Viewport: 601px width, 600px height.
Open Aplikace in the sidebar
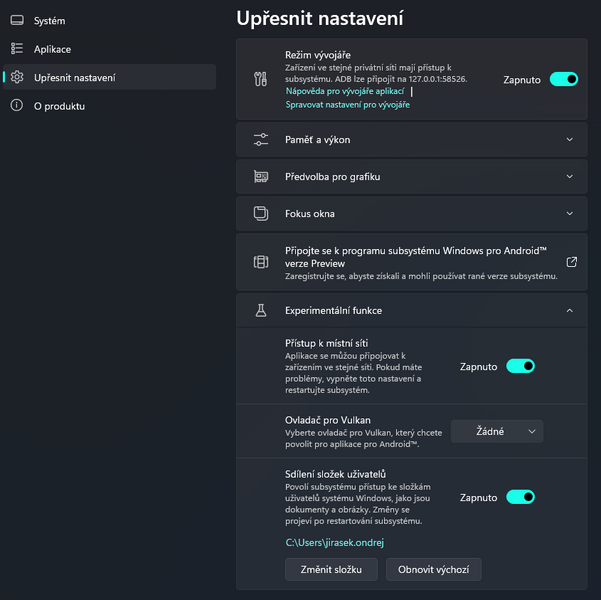pos(52,49)
